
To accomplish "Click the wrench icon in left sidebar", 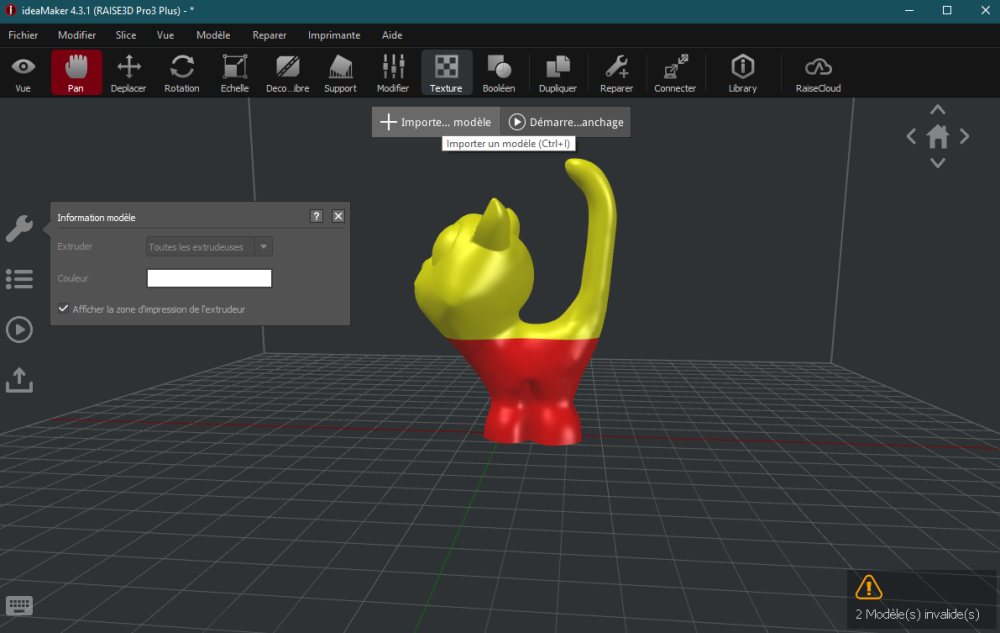I will [19, 228].
